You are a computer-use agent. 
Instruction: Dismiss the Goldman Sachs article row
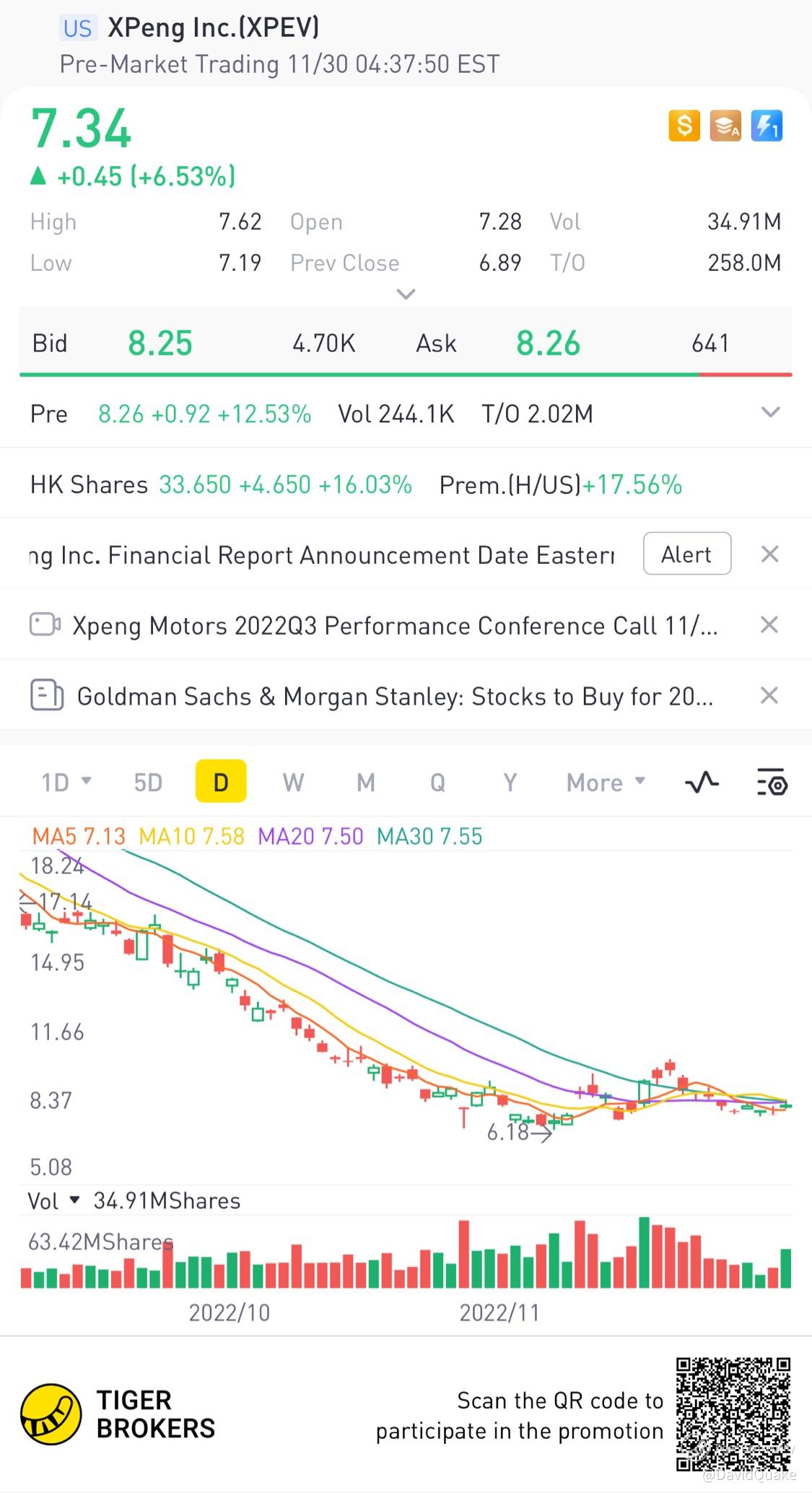(769, 695)
